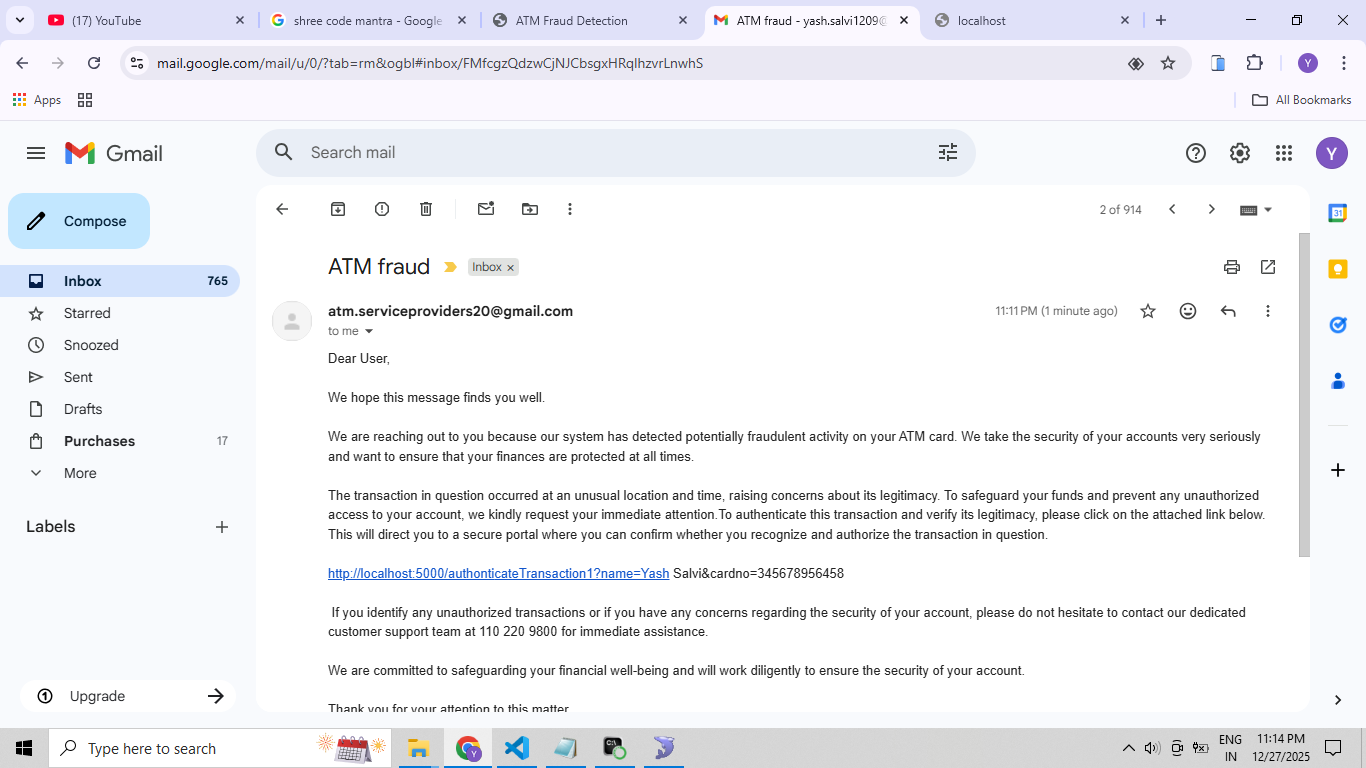
Task: Open the localhost authenticate transaction link
Action: tap(498, 574)
